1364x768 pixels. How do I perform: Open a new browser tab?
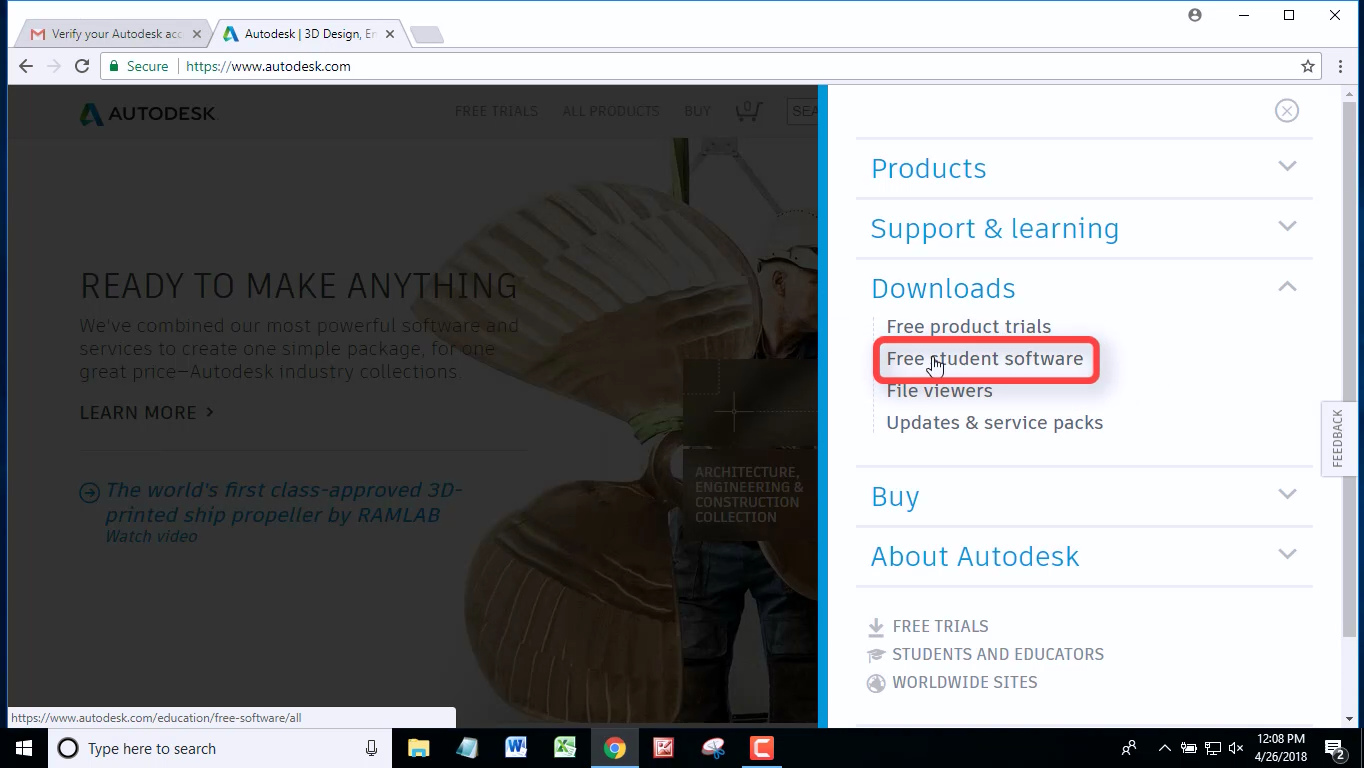click(427, 35)
